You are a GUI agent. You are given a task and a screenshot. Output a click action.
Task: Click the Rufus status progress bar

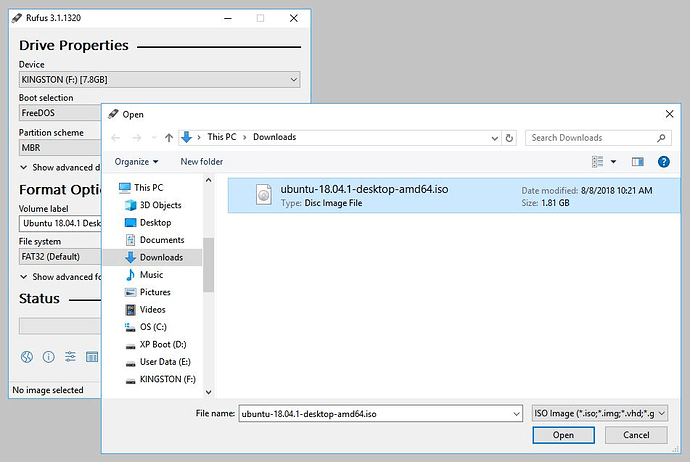coord(60,326)
